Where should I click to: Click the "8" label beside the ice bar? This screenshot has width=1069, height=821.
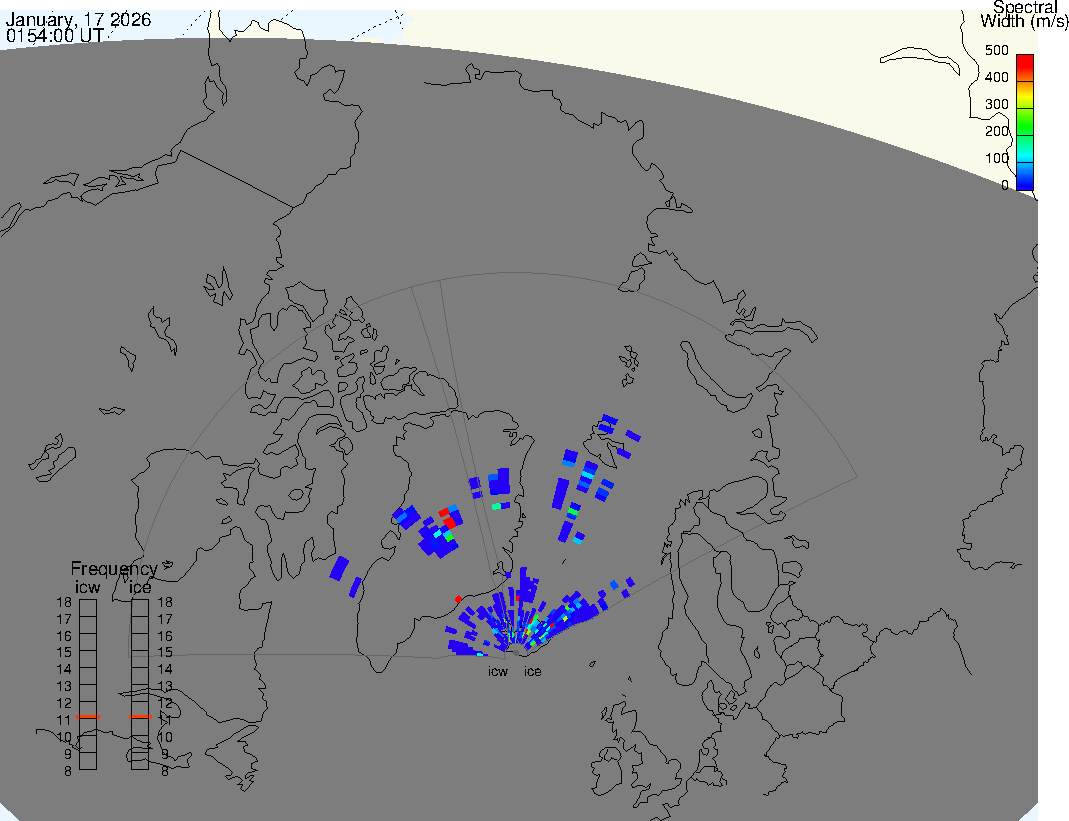click(164, 771)
